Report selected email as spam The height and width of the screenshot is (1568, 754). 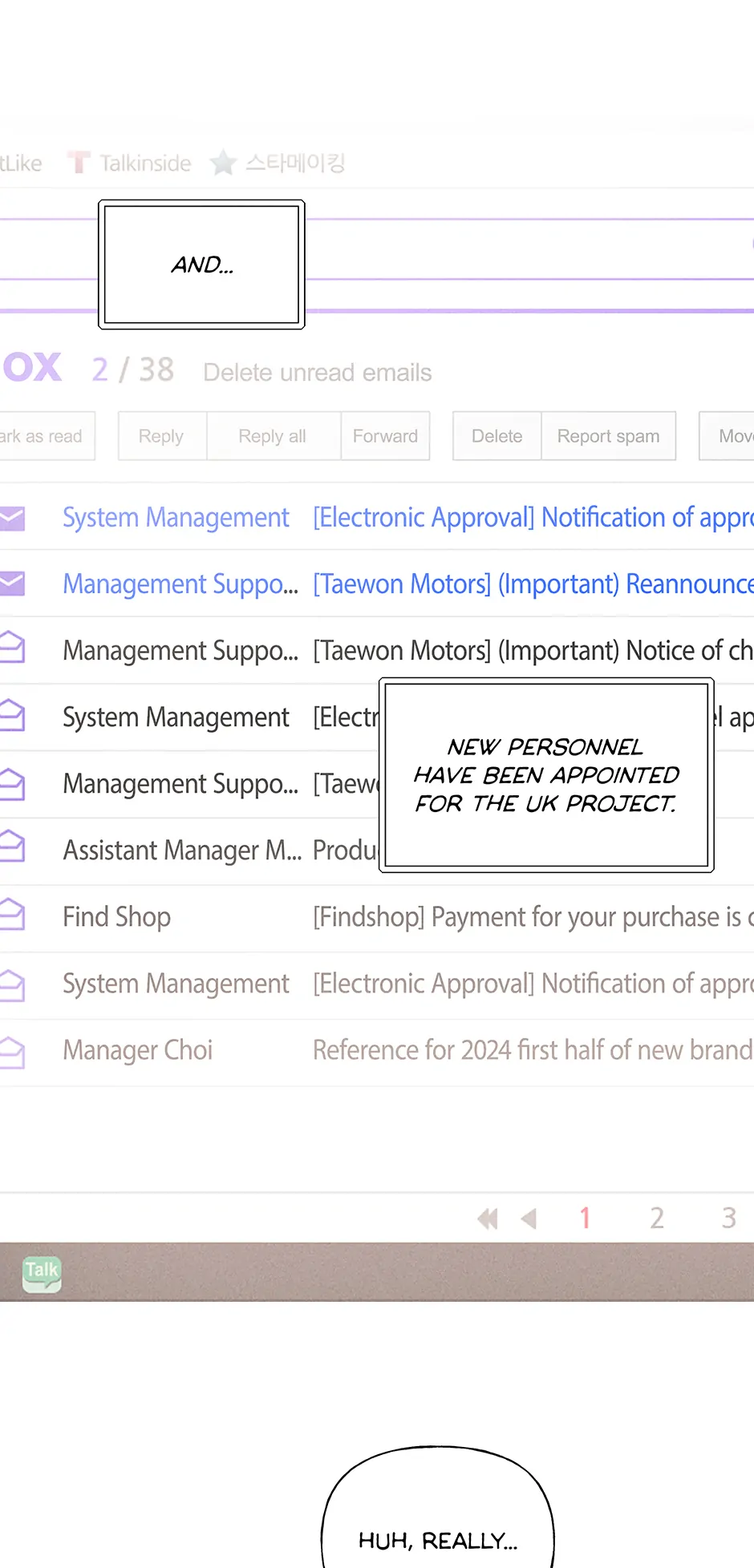[608, 436]
